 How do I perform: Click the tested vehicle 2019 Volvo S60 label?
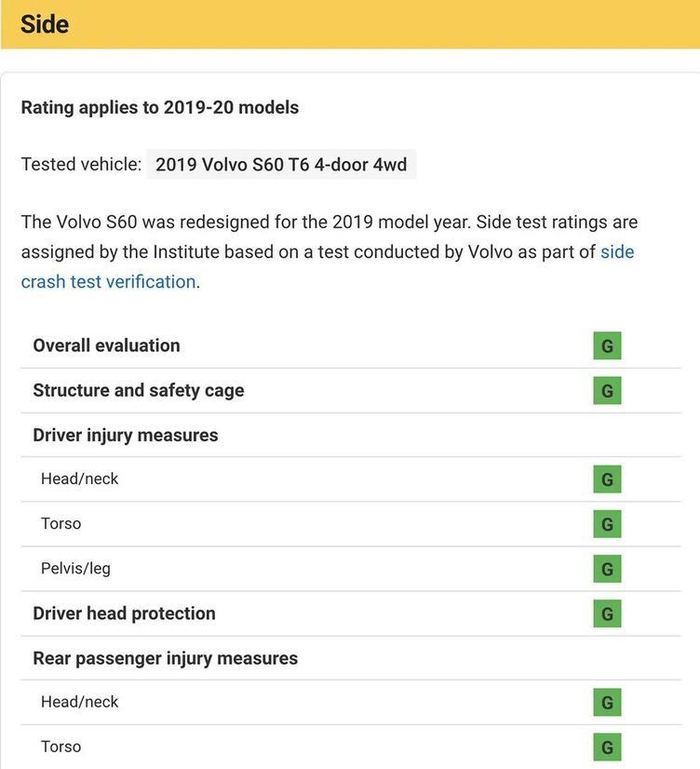(281, 164)
